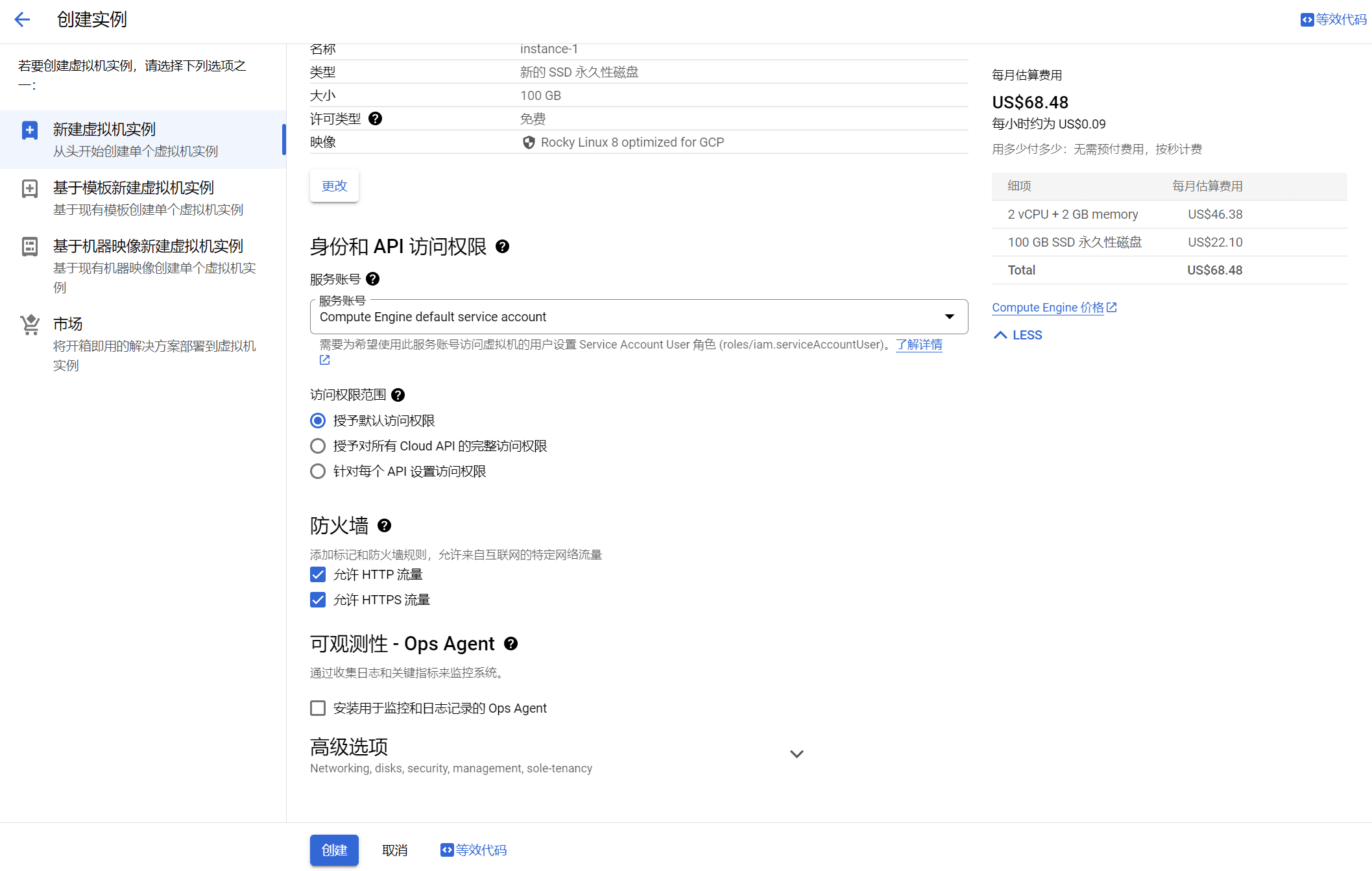This screenshot has height=871, width=1372.
Task: Open help icon next to 访问权限范围
Action: click(398, 395)
